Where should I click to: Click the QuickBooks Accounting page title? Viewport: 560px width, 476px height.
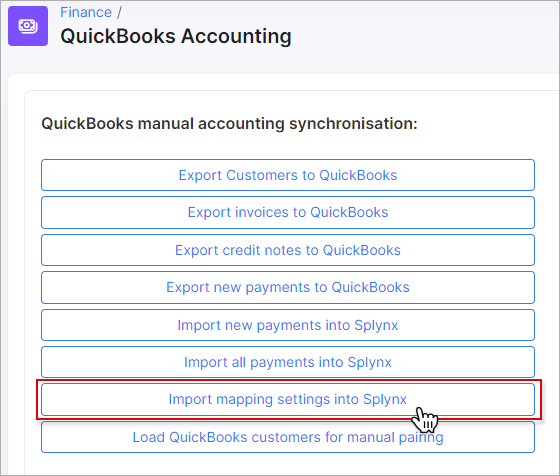176,36
